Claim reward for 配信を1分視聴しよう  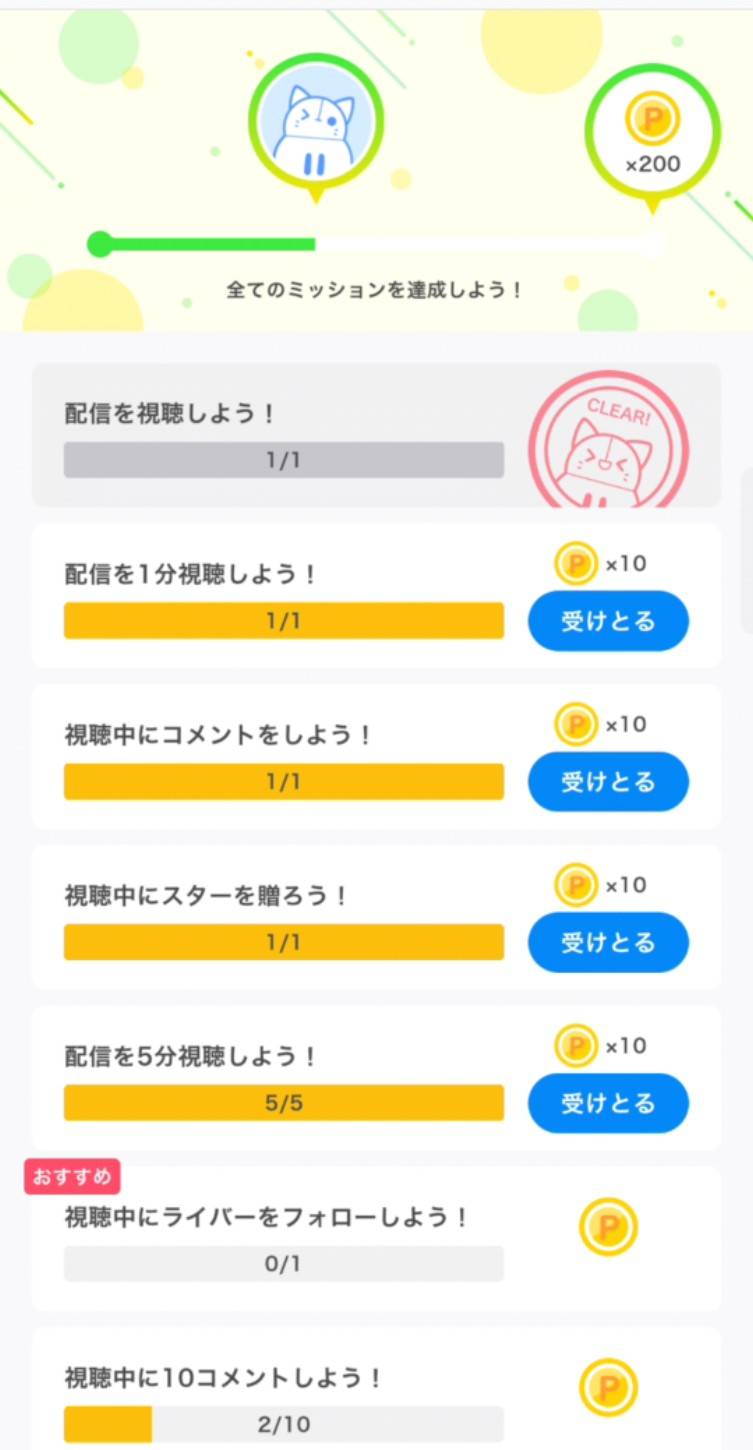tap(608, 621)
